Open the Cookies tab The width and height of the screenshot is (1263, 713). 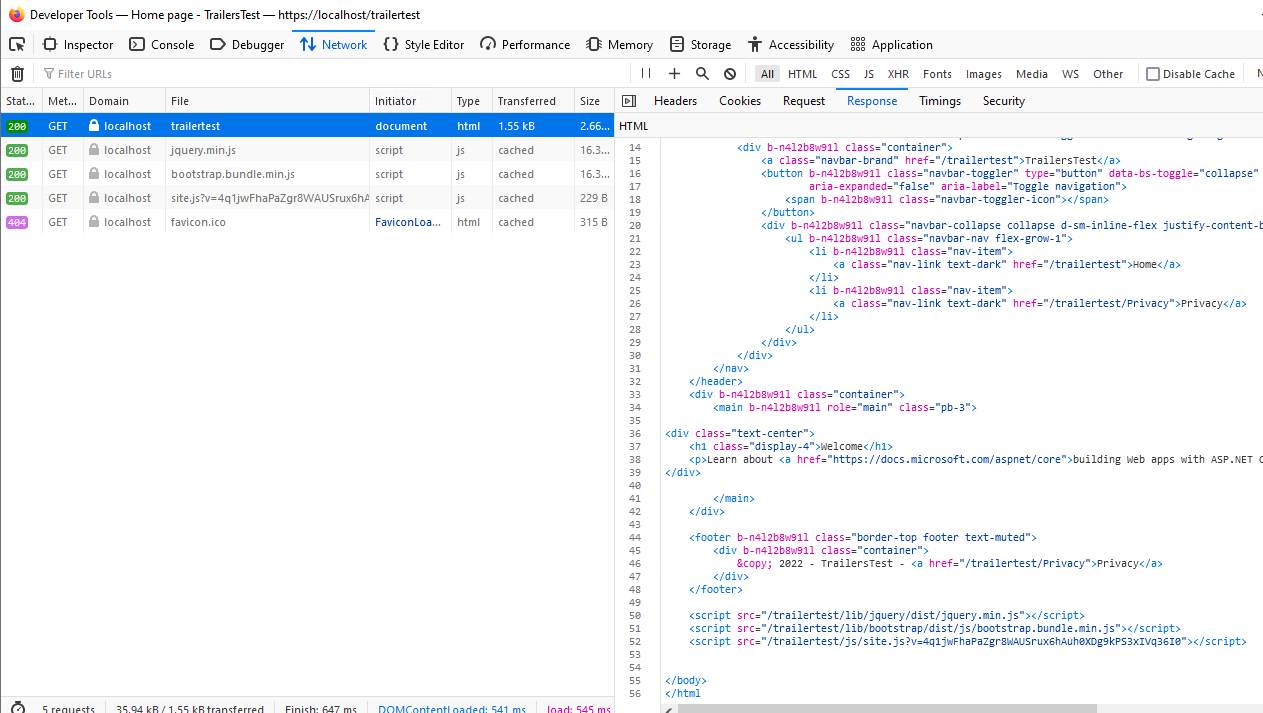click(739, 100)
